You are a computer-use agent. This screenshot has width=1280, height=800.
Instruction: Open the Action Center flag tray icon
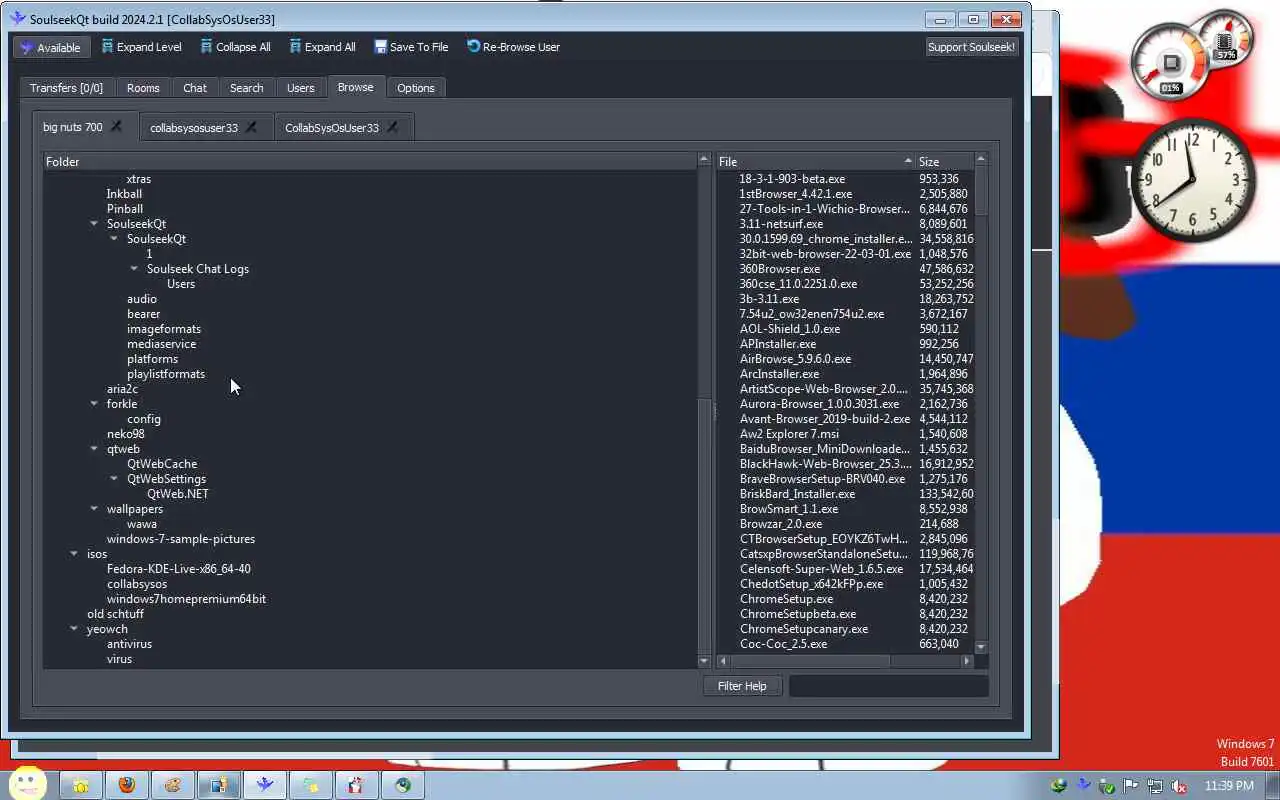[1131, 786]
